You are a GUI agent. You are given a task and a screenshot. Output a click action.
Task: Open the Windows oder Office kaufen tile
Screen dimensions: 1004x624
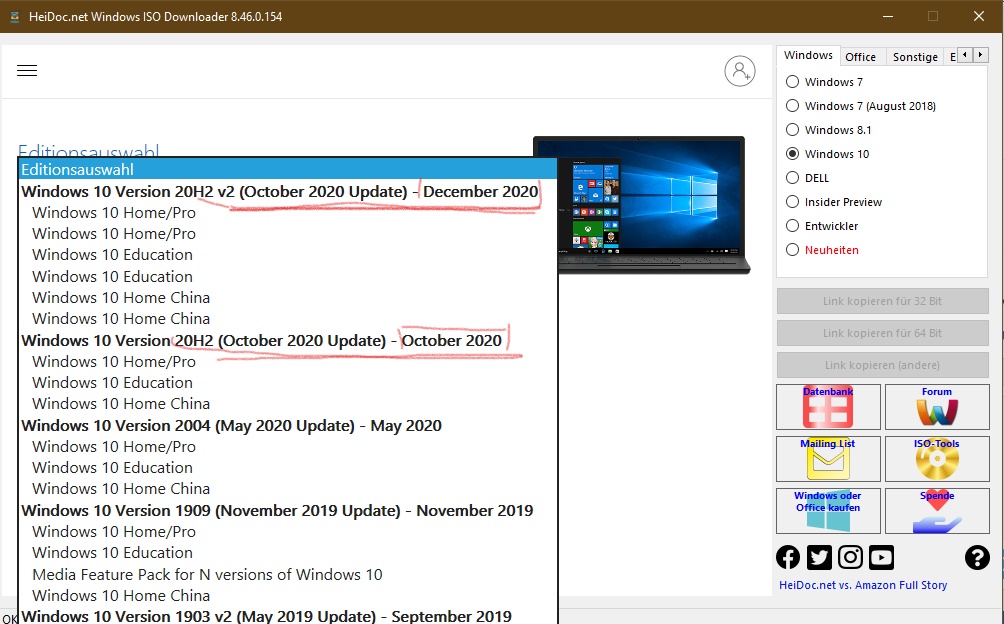click(828, 511)
